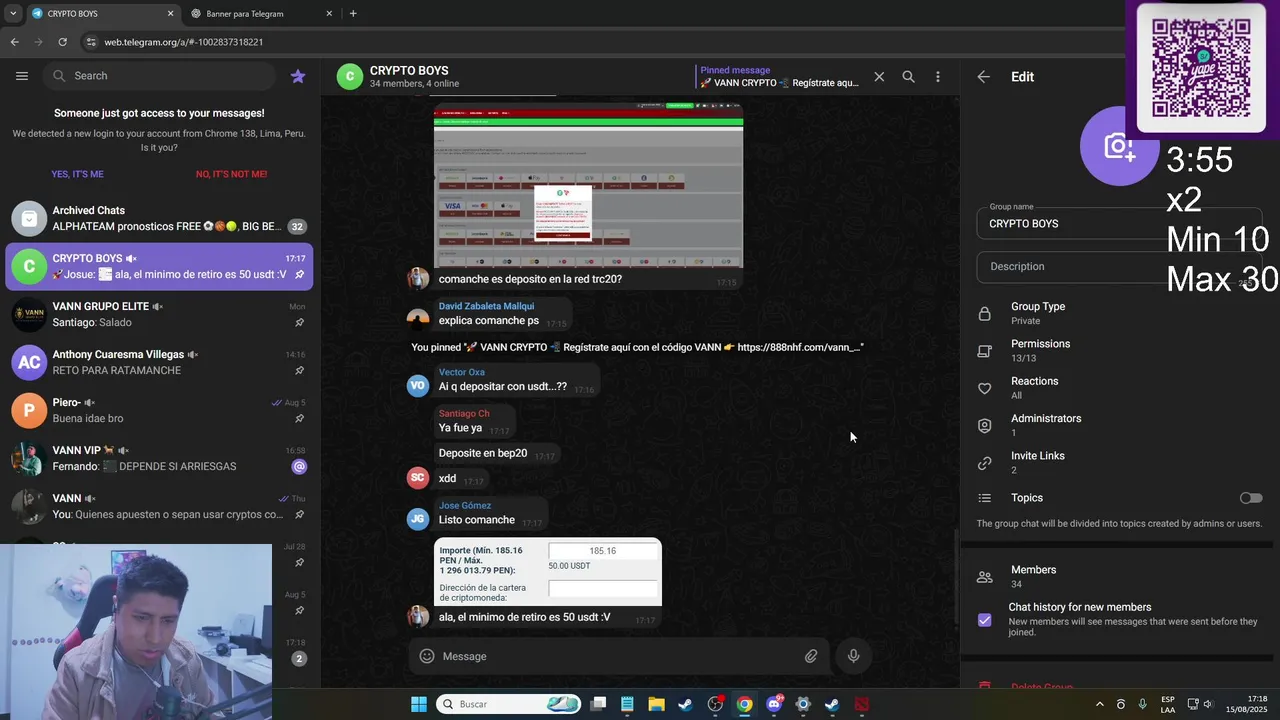
Task: Edit the Group name field
Action: coord(1119,224)
